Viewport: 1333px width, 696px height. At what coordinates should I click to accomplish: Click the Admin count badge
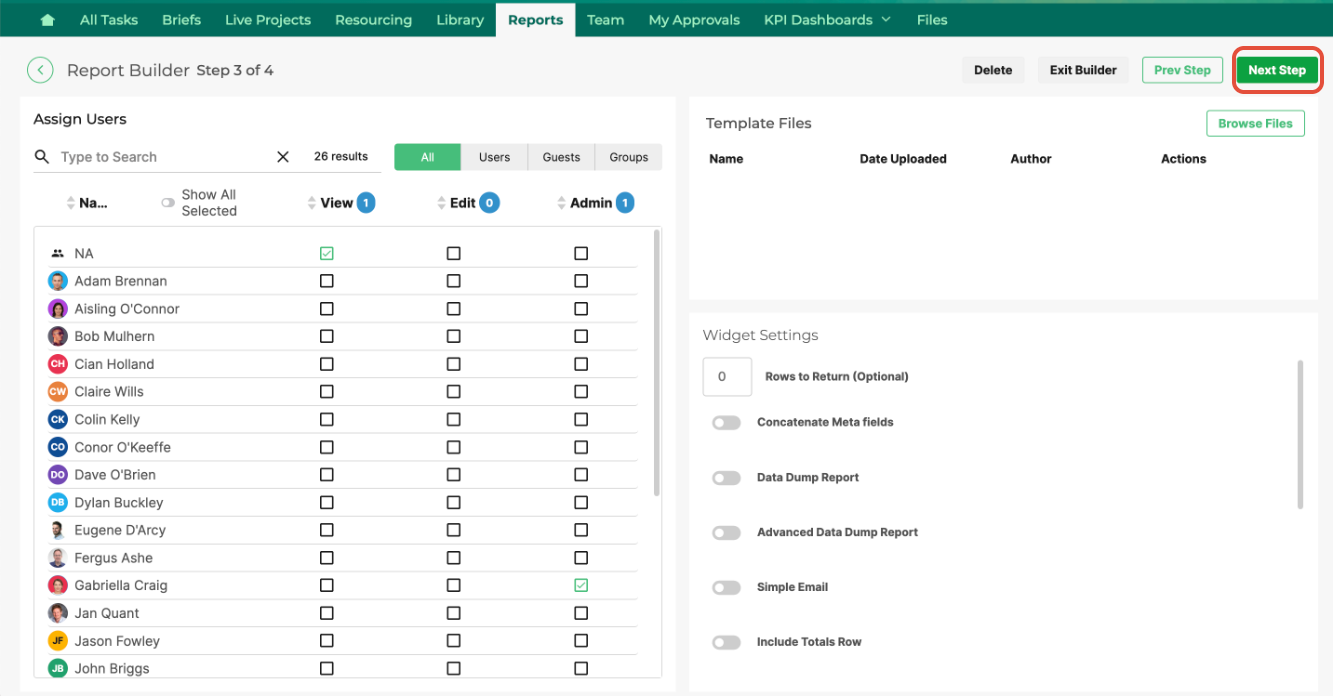click(x=625, y=203)
